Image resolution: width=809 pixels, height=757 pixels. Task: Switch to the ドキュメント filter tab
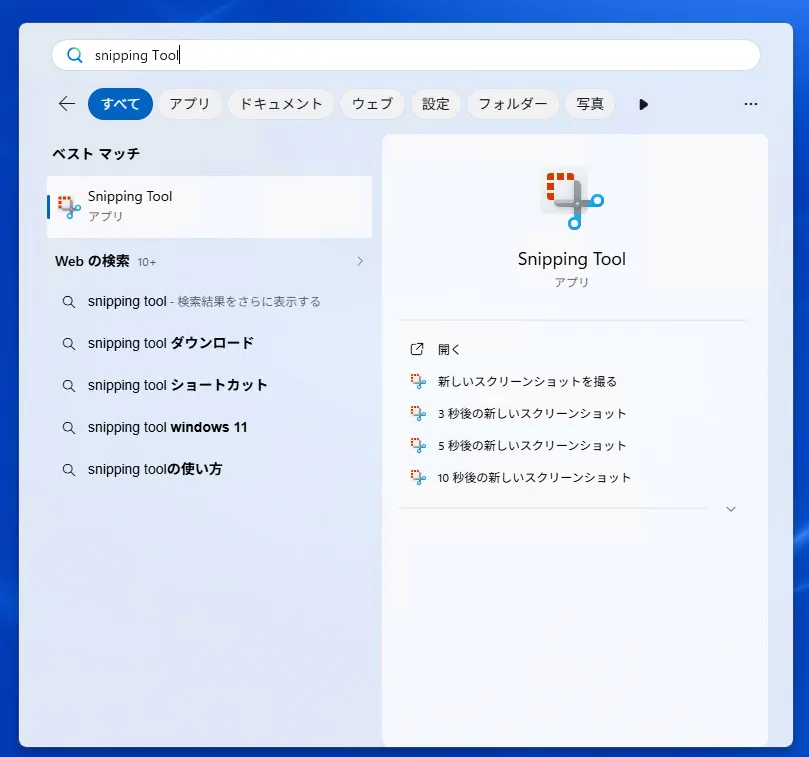point(281,104)
